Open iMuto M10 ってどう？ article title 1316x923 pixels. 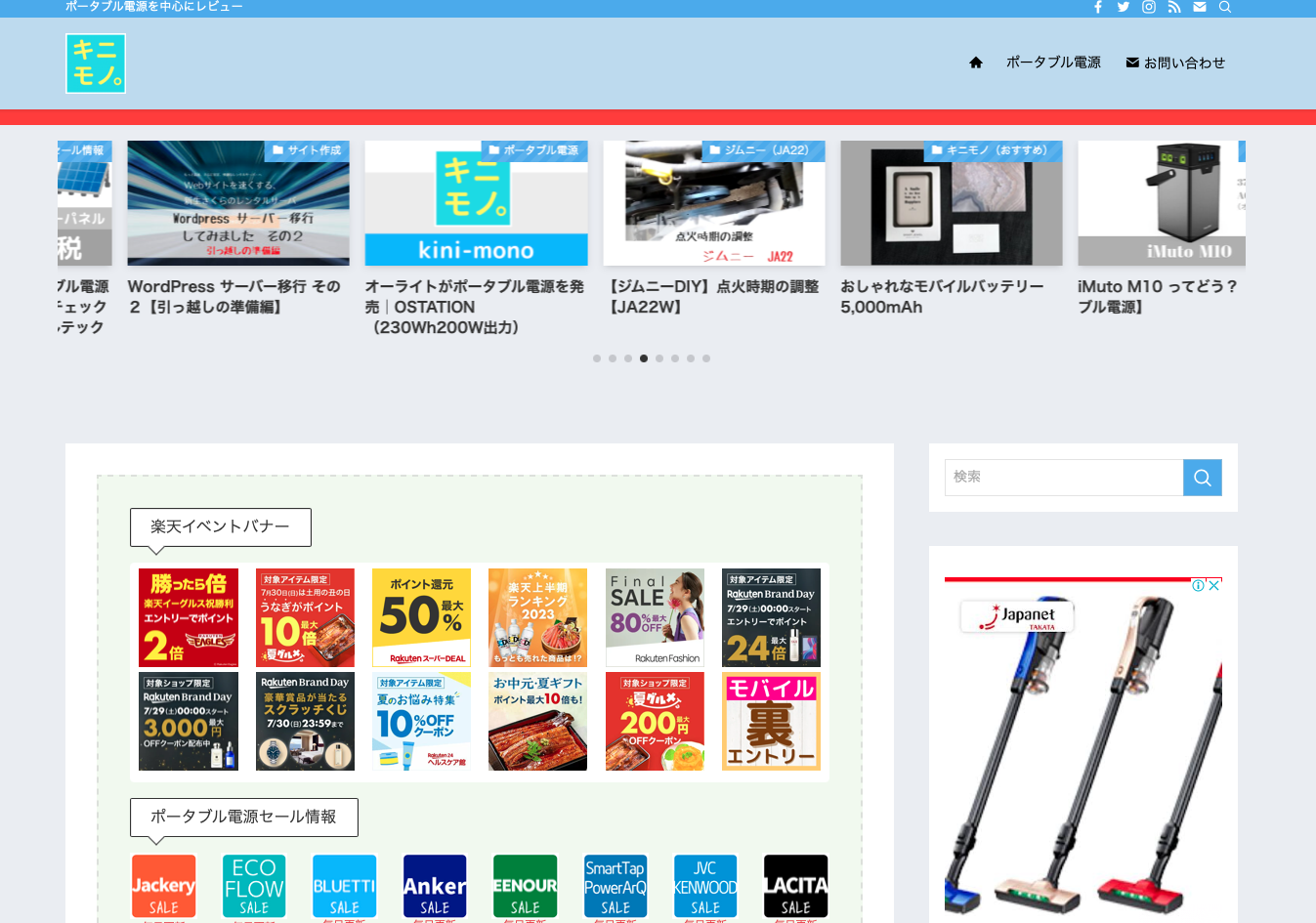(x=1159, y=297)
